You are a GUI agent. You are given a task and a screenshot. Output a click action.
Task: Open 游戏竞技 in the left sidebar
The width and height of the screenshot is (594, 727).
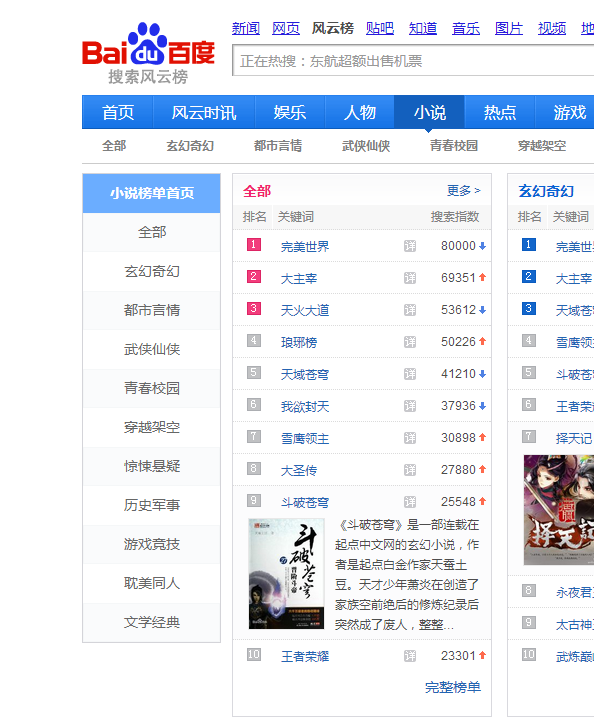(x=152, y=544)
